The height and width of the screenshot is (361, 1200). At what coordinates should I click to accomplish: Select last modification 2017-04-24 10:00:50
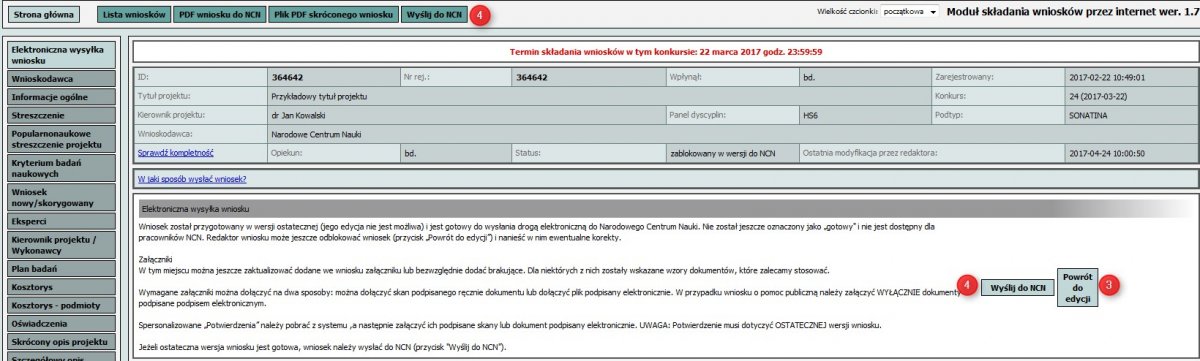(x=1107, y=153)
